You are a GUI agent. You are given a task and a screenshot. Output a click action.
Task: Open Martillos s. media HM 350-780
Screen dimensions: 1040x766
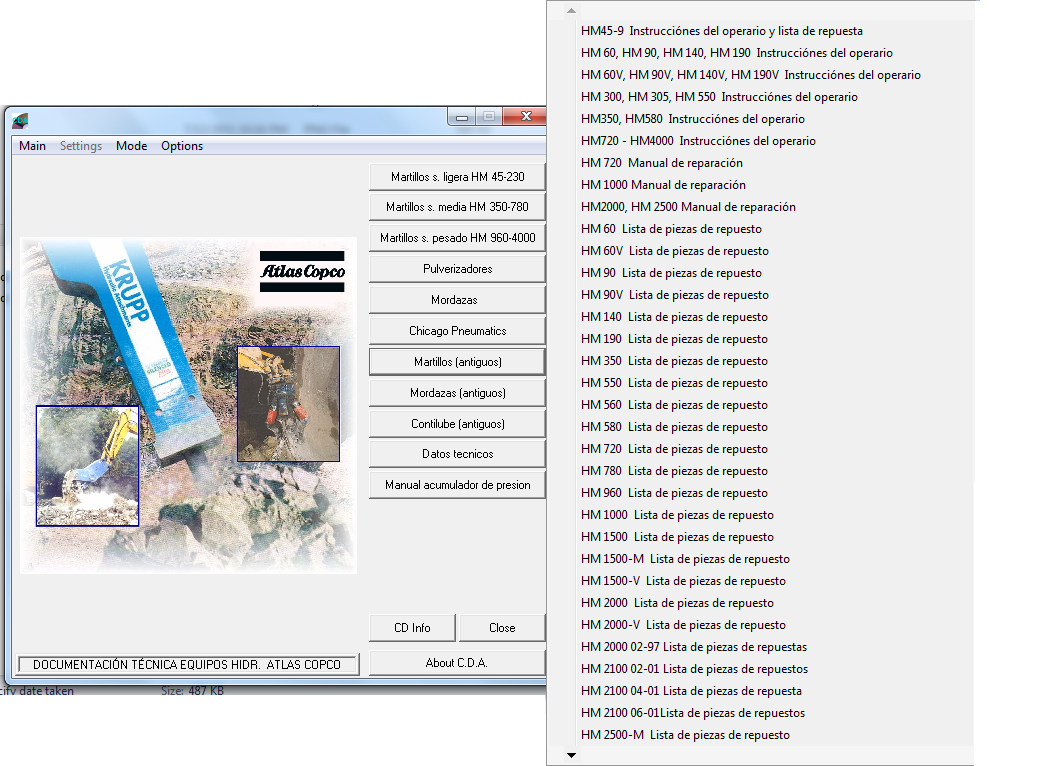[x=458, y=207]
